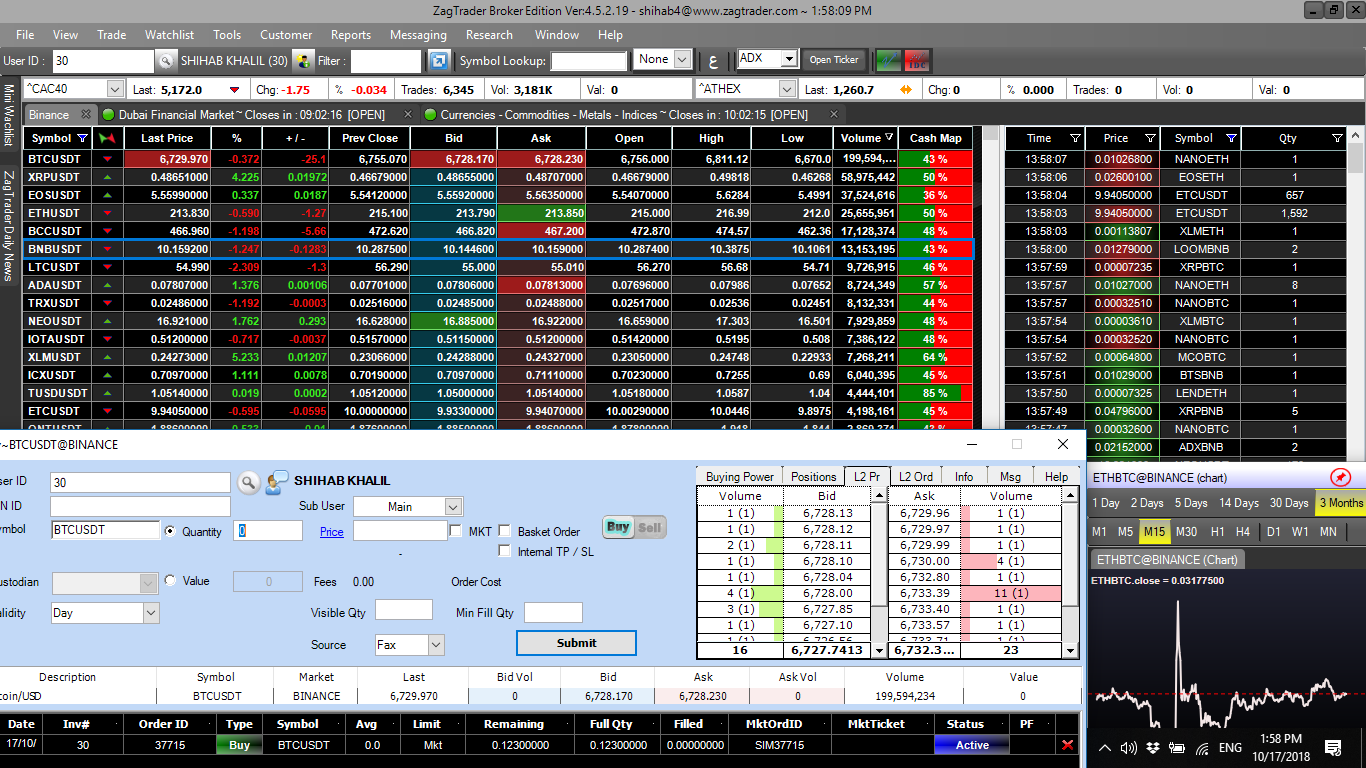Select the M15 chart interval
The image size is (1366, 768).
(x=1154, y=532)
